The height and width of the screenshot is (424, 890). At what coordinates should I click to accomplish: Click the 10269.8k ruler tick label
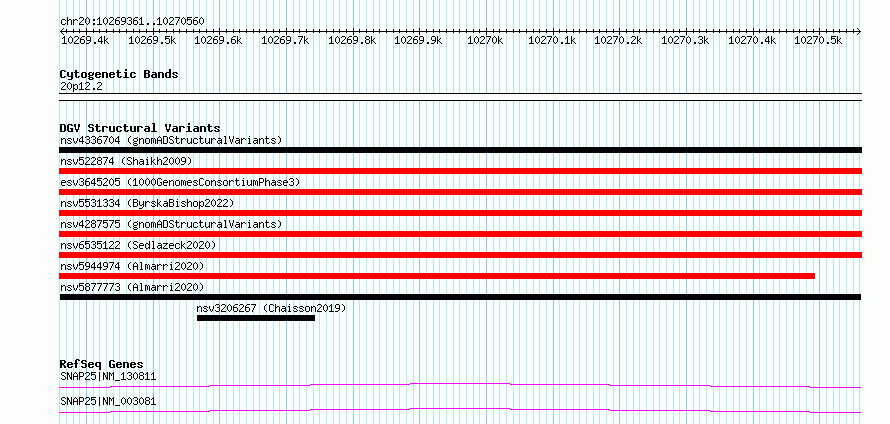click(x=352, y=40)
